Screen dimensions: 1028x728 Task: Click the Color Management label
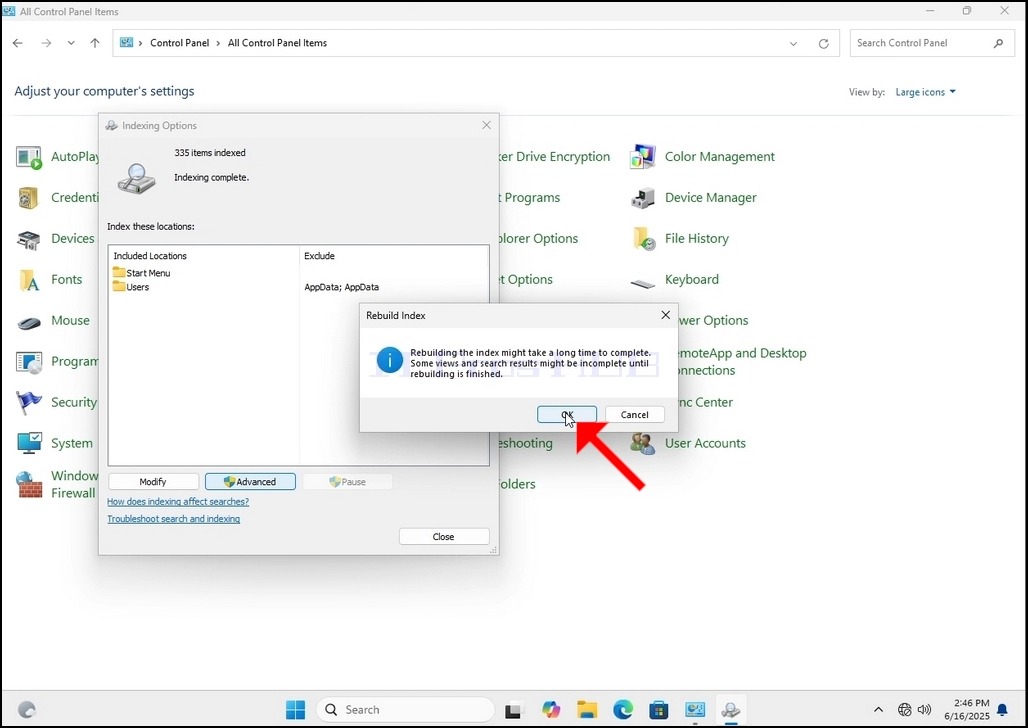pyautogui.click(x=719, y=157)
